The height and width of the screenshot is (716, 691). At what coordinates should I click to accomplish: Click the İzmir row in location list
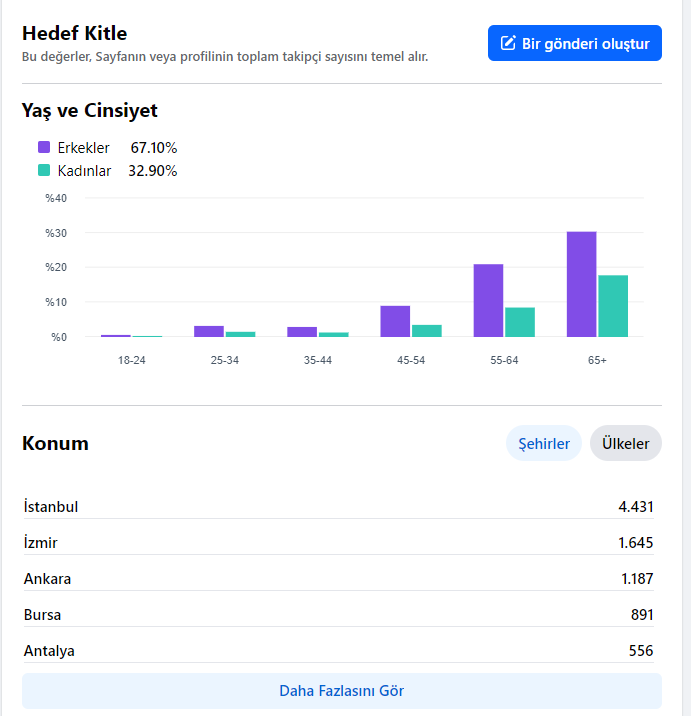(x=338, y=542)
